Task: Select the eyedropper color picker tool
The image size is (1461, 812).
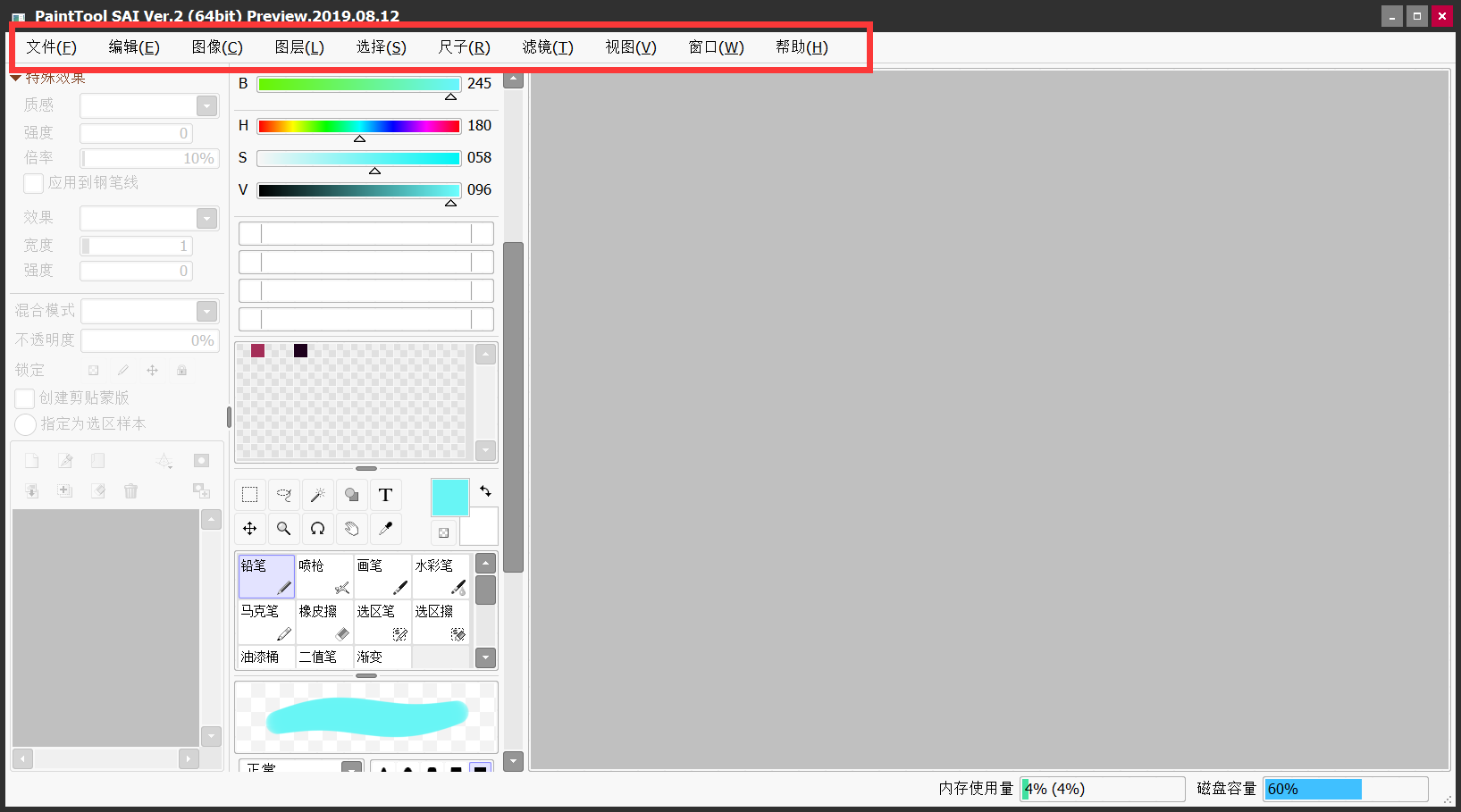Action: 386,529
